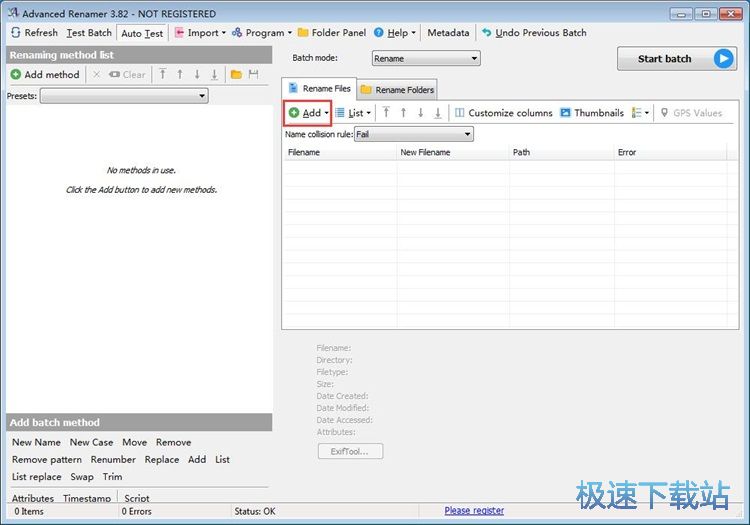Add Swap batch method
This screenshot has width=750, height=525.
(x=82, y=477)
